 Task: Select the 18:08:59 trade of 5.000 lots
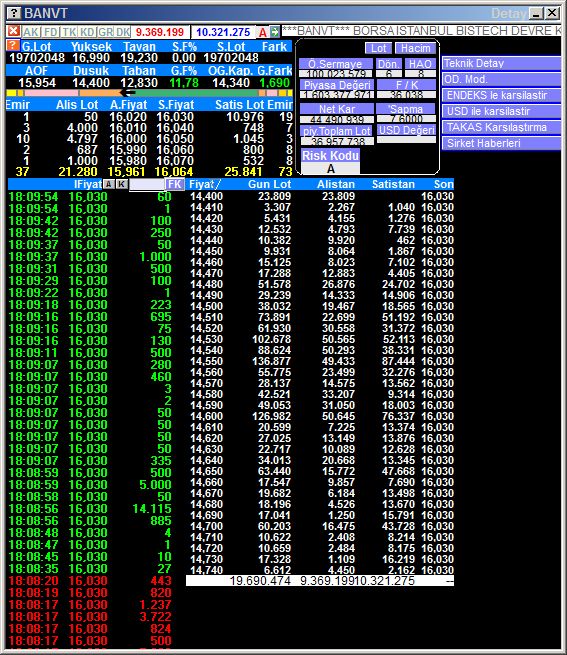(x=90, y=485)
